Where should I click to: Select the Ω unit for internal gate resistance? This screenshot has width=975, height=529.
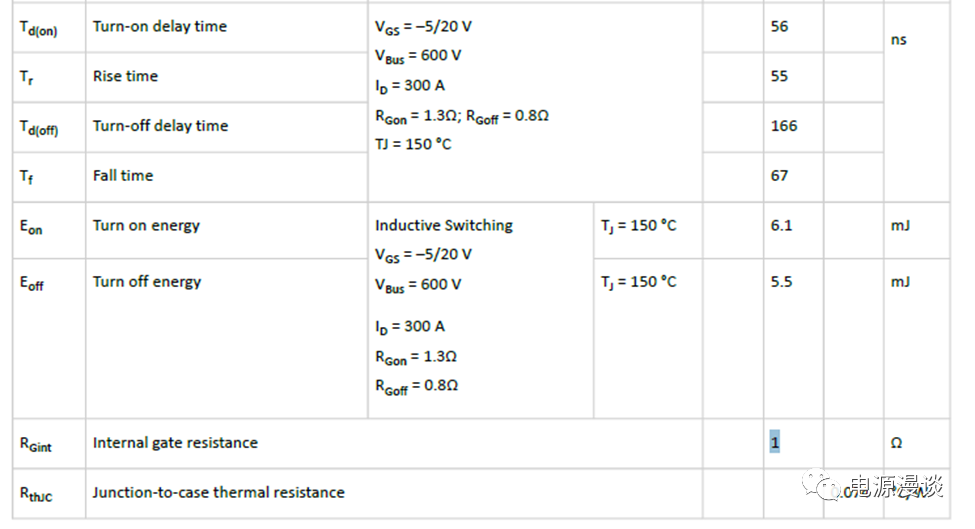(x=896, y=442)
